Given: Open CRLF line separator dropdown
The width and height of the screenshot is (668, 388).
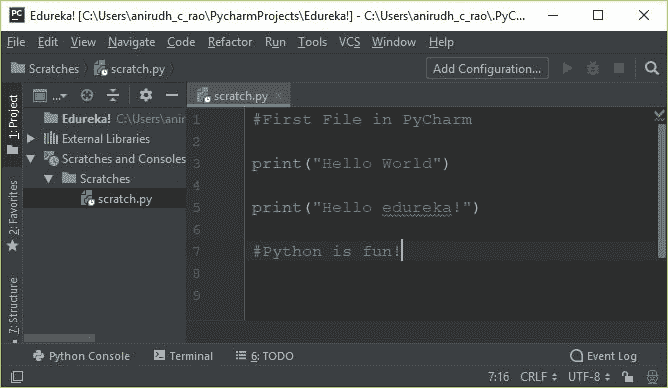Looking at the screenshot, I should [x=538, y=377].
